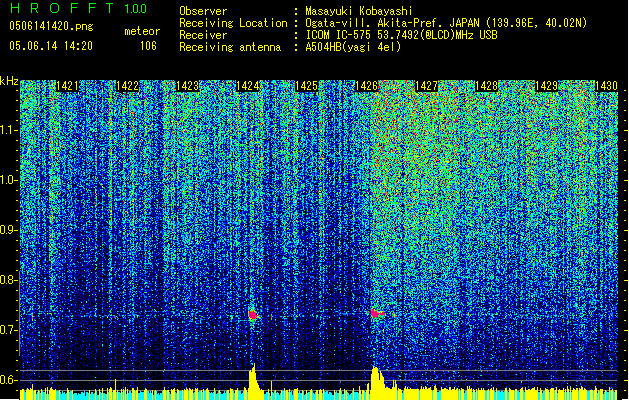
Task: Click the Observer label
Action: point(203,11)
